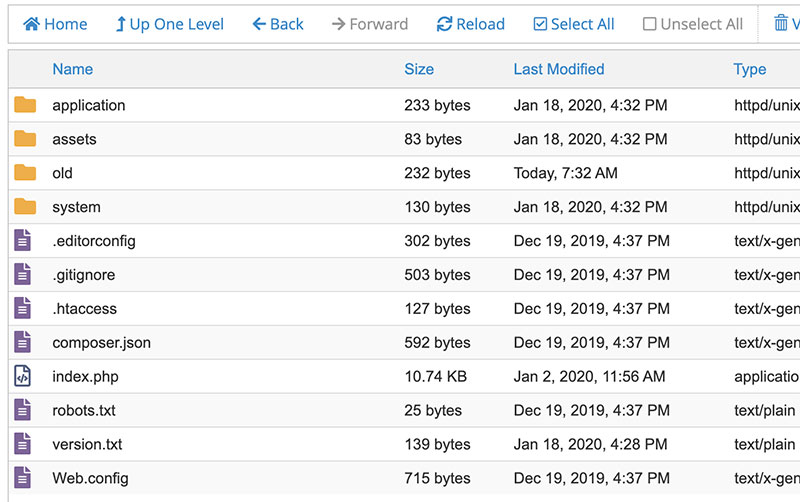Sort by Last Modified column header

(558, 69)
